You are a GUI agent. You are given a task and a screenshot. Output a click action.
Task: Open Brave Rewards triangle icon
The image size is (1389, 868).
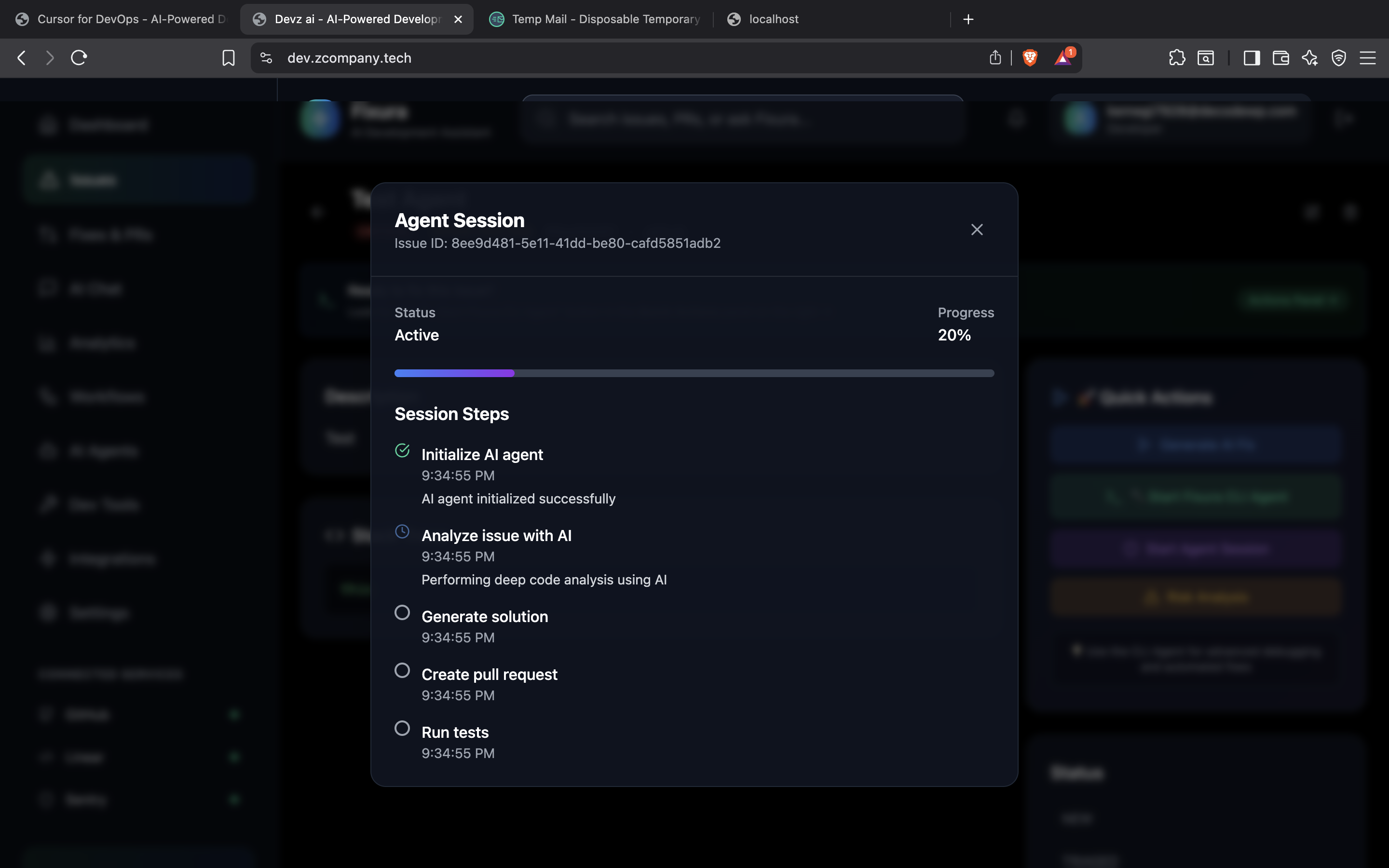[x=1063, y=57]
